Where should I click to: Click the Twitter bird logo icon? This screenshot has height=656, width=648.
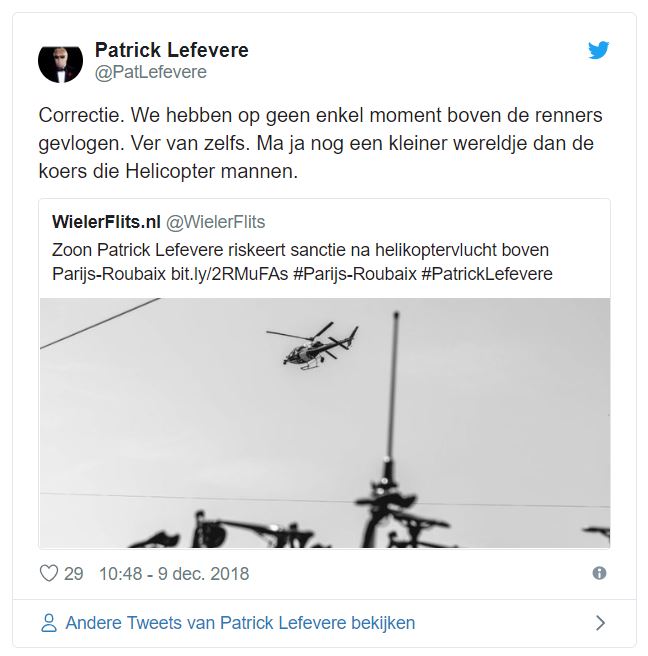point(598,50)
